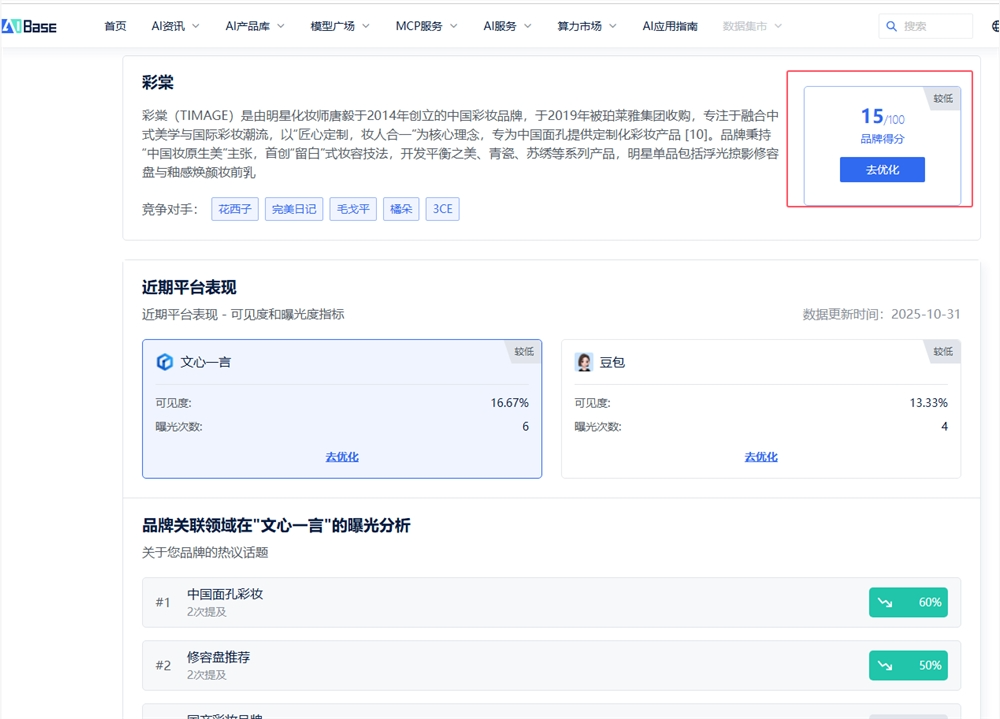The height and width of the screenshot is (719, 1000).
Task: Click 去优化 link on the 豆包 card
Action: [761, 457]
